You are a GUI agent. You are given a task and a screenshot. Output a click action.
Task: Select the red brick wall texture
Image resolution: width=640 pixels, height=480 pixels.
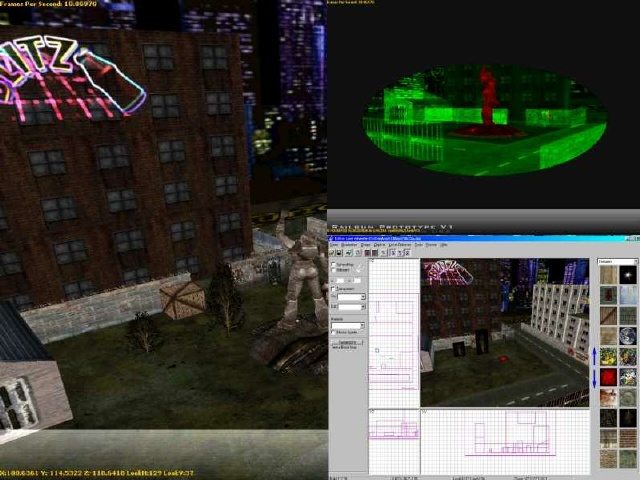(x=628, y=438)
